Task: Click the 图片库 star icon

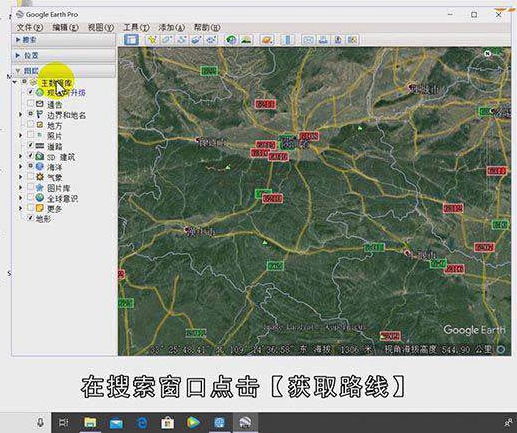Action: [40, 187]
